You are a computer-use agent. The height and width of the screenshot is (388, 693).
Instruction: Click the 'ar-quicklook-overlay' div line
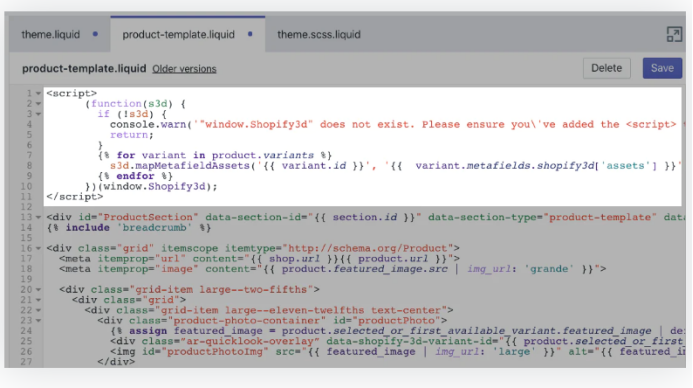tap(397, 341)
